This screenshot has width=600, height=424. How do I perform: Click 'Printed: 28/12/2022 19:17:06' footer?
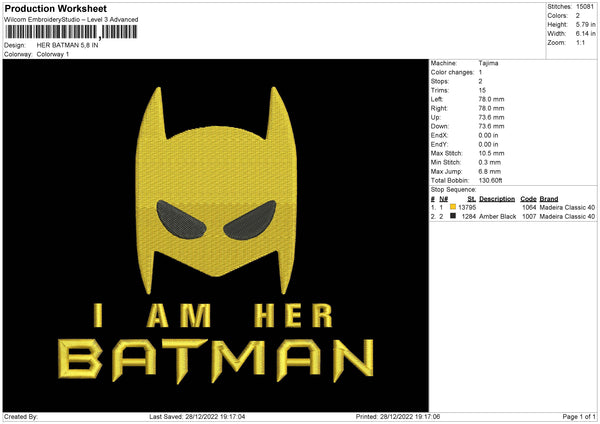(x=398, y=416)
